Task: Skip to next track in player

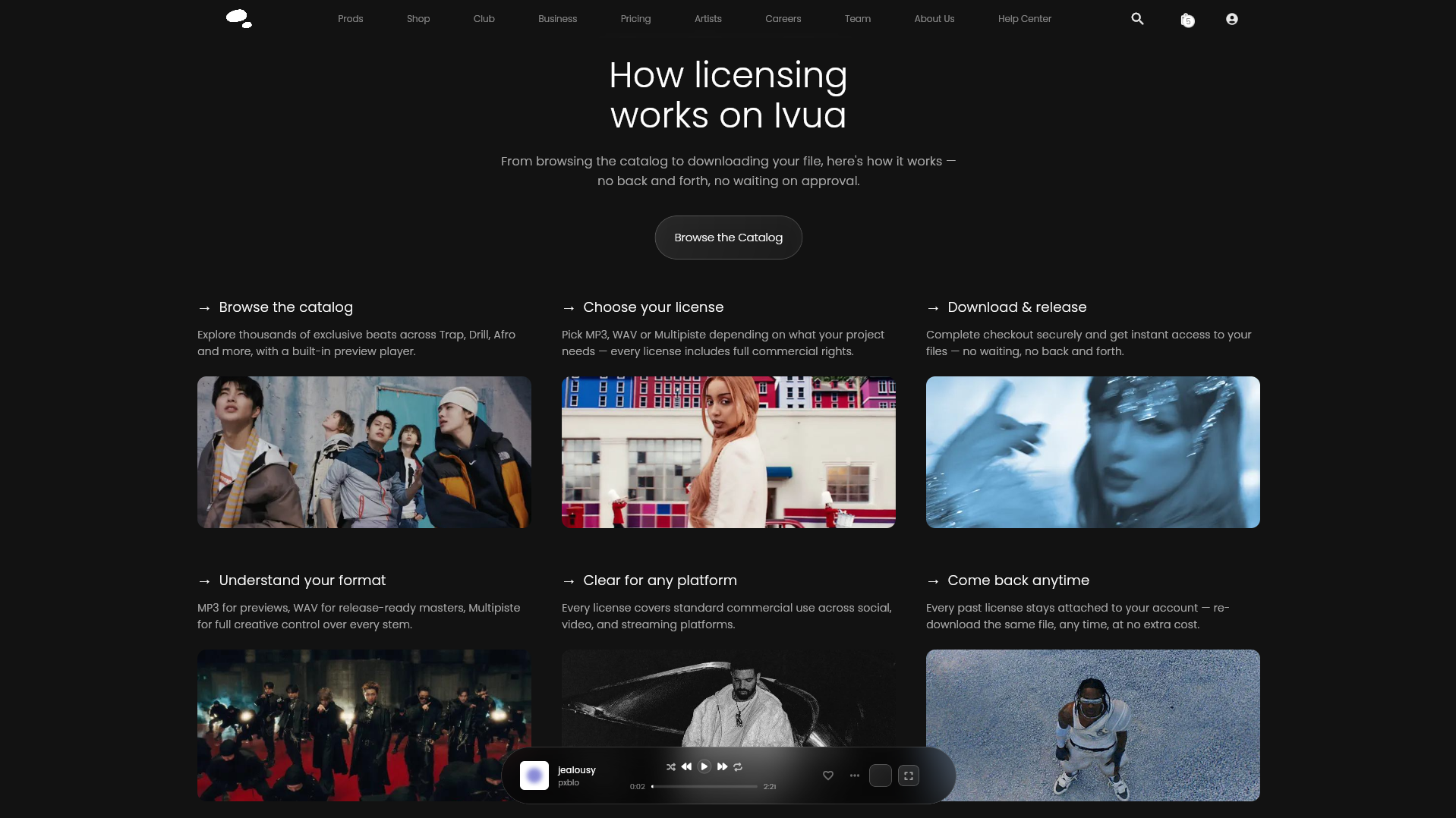Action: [722, 767]
